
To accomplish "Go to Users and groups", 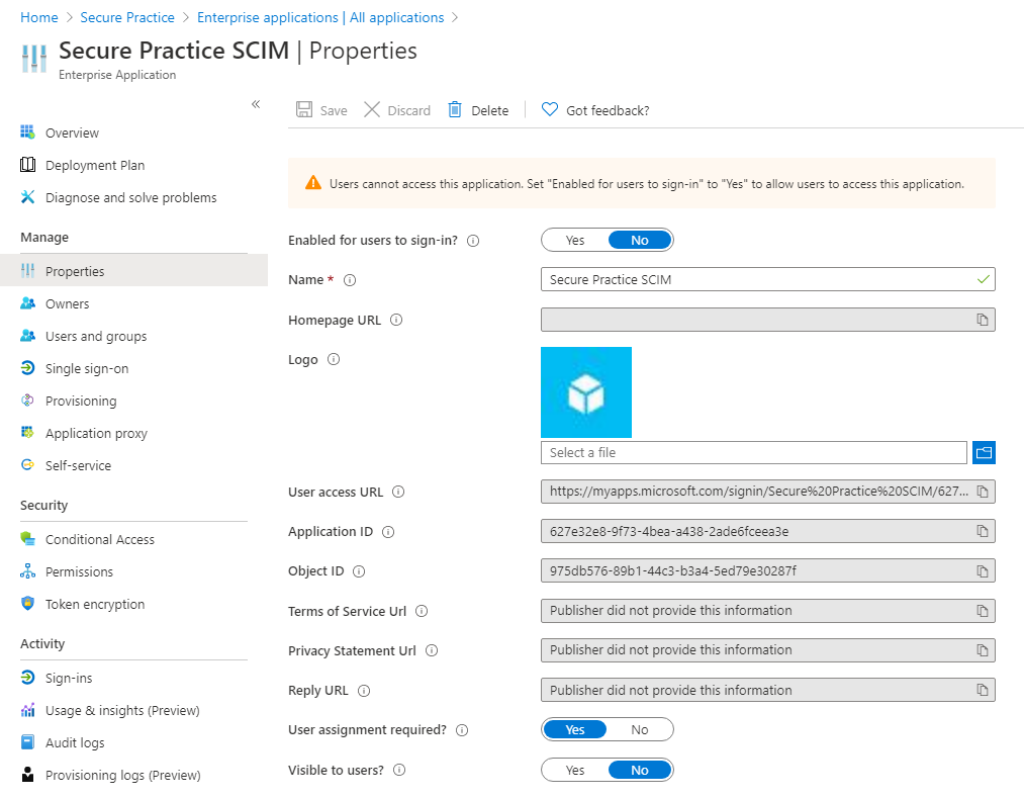I will tap(97, 335).
